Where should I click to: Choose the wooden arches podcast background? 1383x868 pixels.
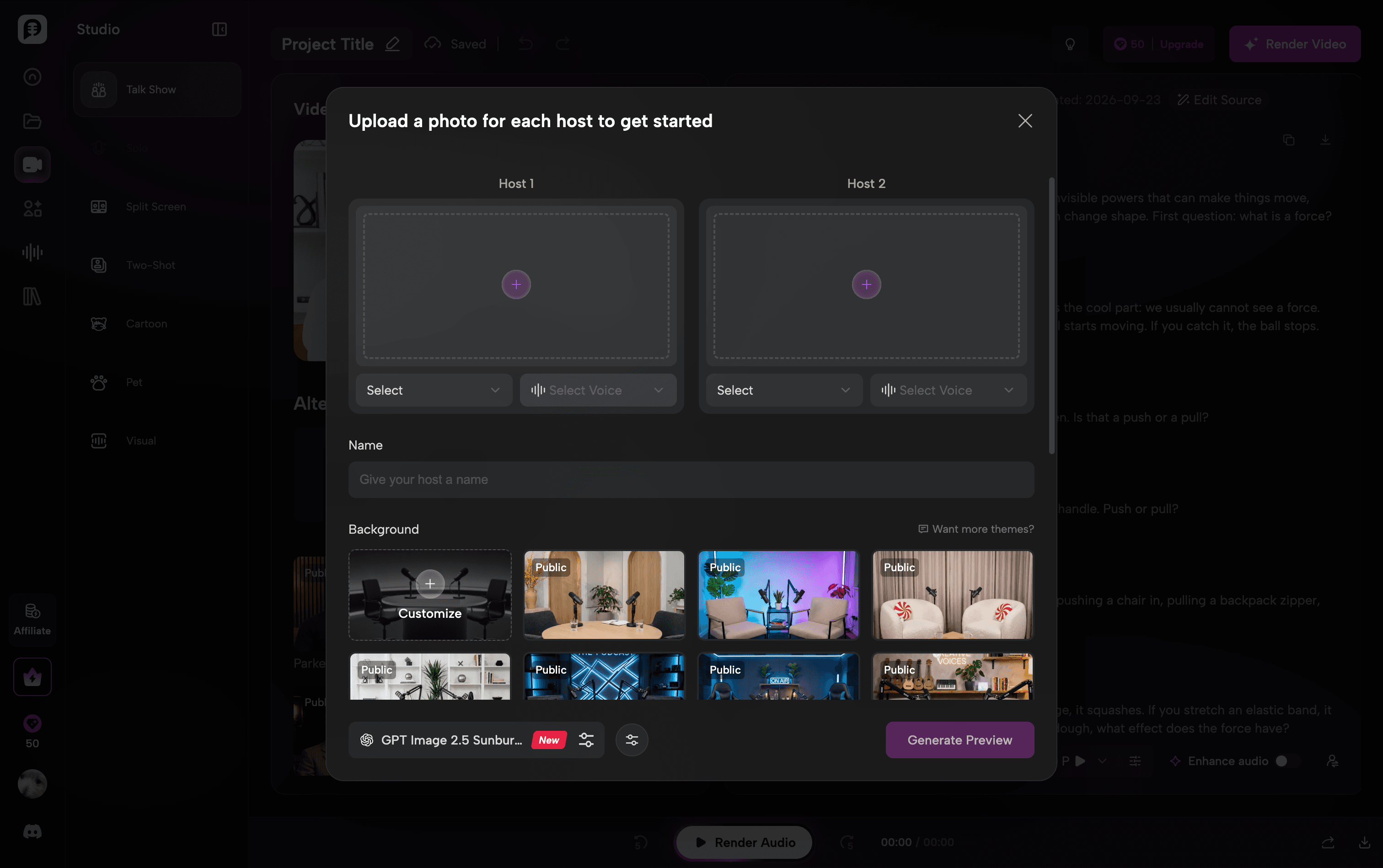605,595
